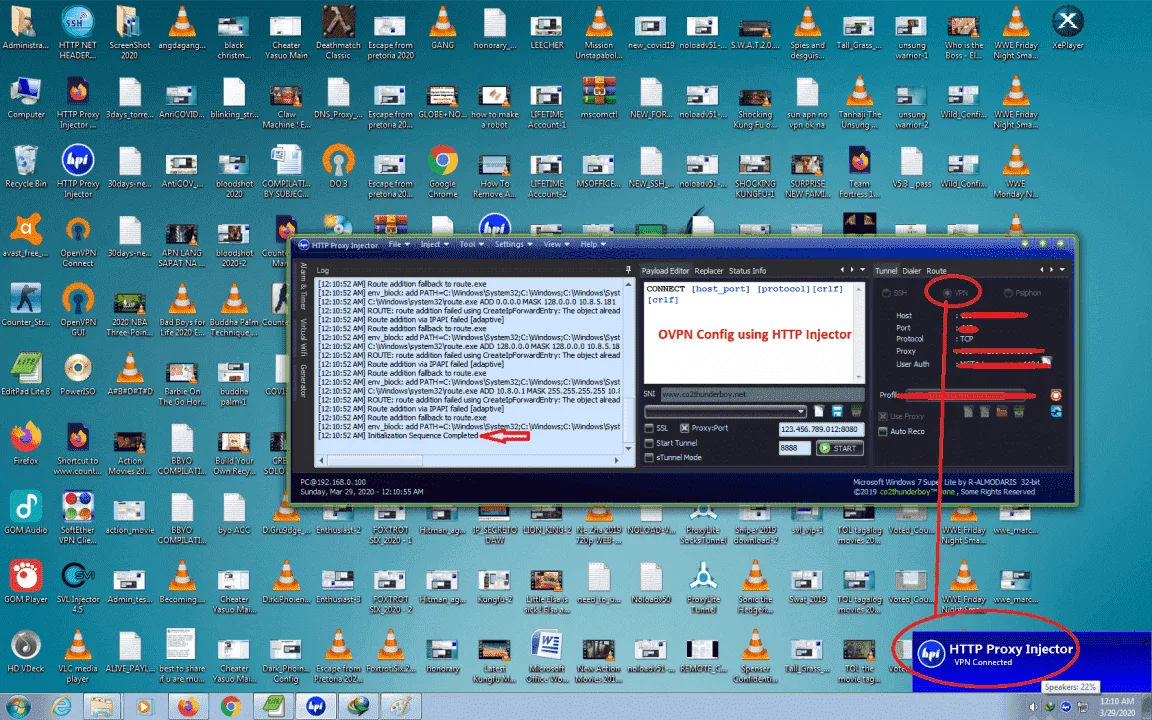Click the proxy address field 123.456.789.012:8080
Image resolution: width=1152 pixels, height=720 pixels.
821,429
